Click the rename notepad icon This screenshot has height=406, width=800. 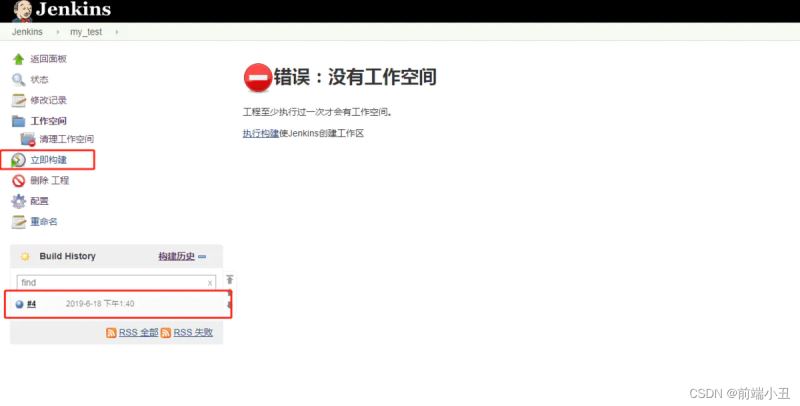tap(18, 222)
